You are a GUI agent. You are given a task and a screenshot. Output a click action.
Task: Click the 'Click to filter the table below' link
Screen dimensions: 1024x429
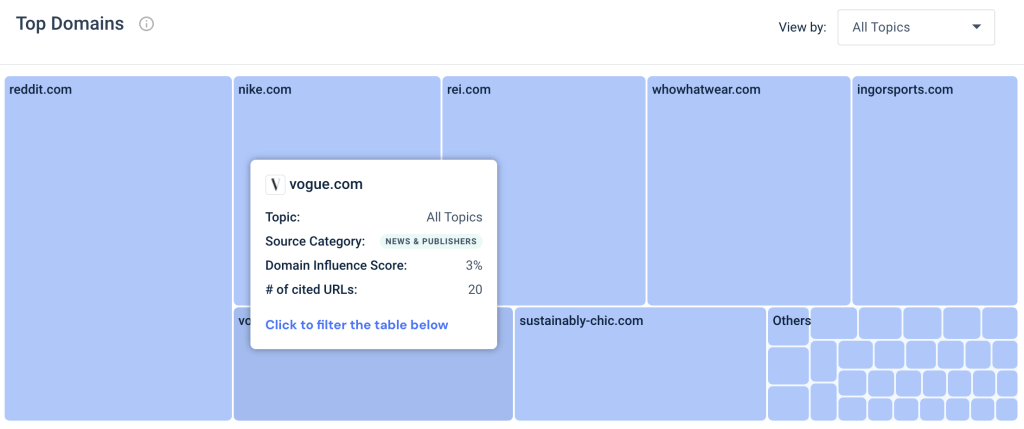357,325
